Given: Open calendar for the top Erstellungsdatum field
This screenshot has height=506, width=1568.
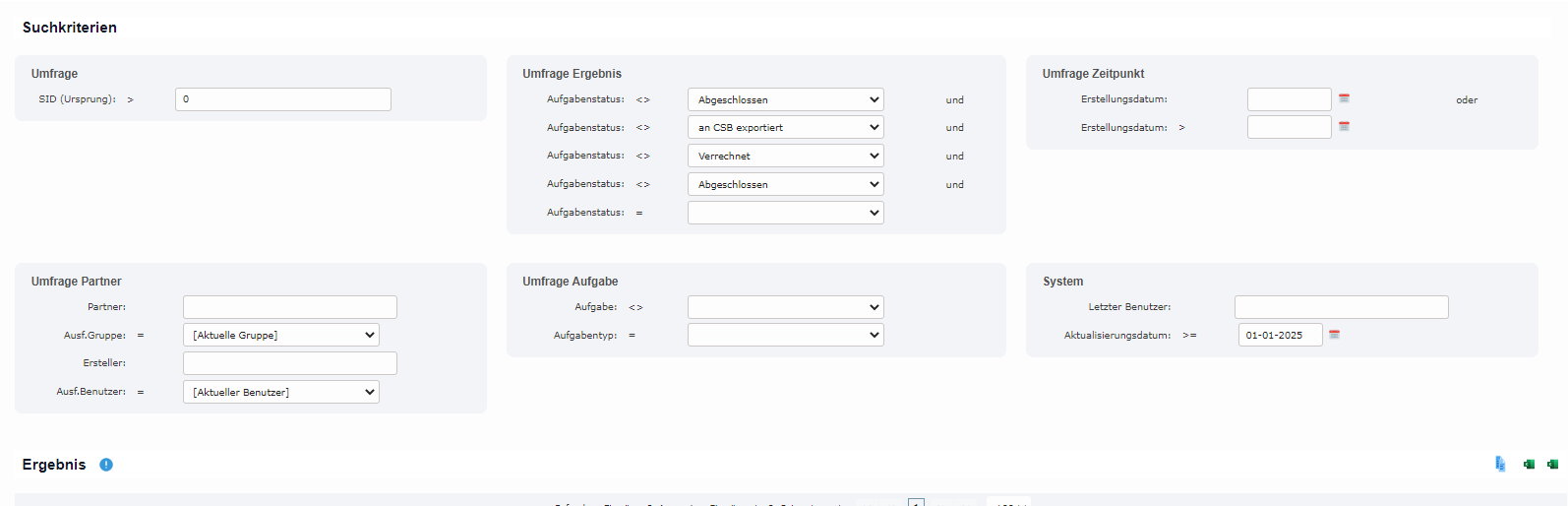Looking at the screenshot, I should (1344, 98).
